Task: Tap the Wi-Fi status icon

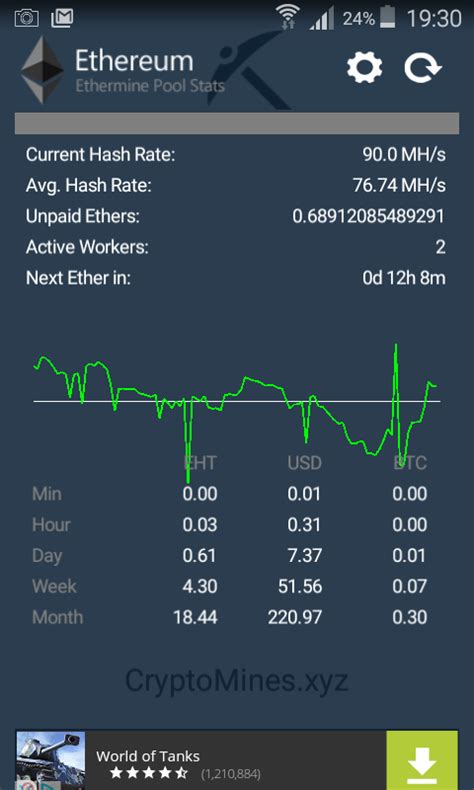Action: pyautogui.click(x=288, y=18)
